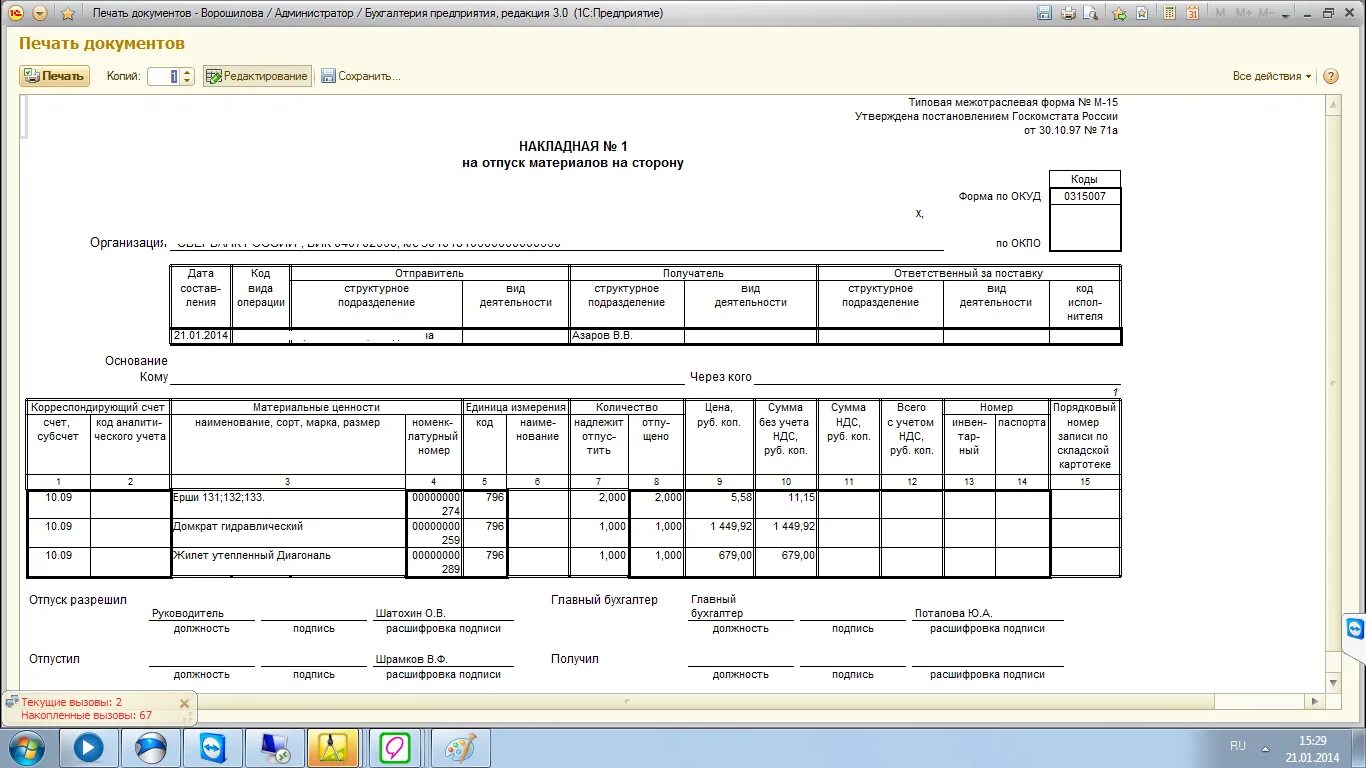Close the Текущие вызовы notification
Image resolution: width=1366 pixels, height=768 pixels.
point(184,703)
